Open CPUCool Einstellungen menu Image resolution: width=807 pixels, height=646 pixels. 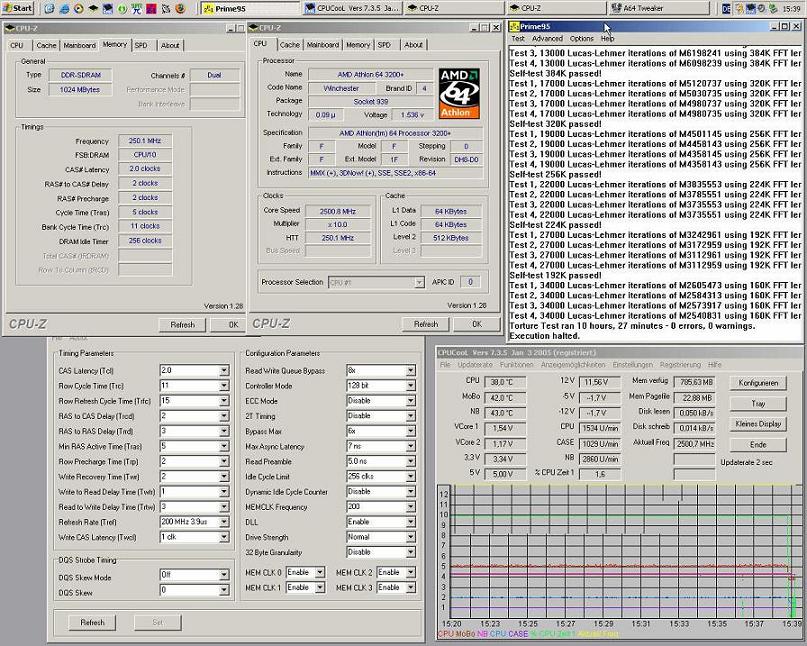633,364
